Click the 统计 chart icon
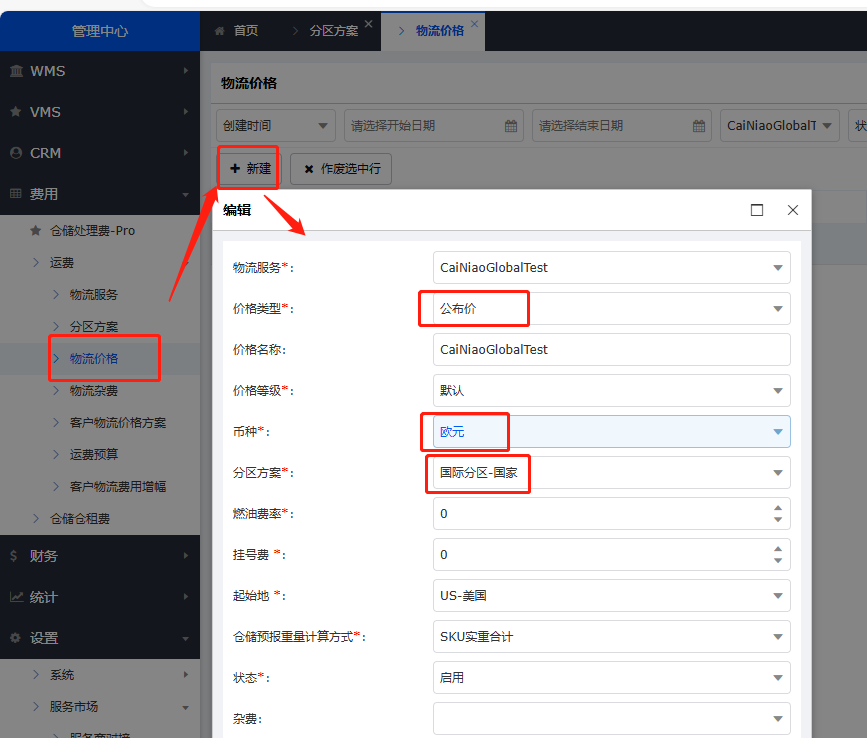 coord(17,597)
